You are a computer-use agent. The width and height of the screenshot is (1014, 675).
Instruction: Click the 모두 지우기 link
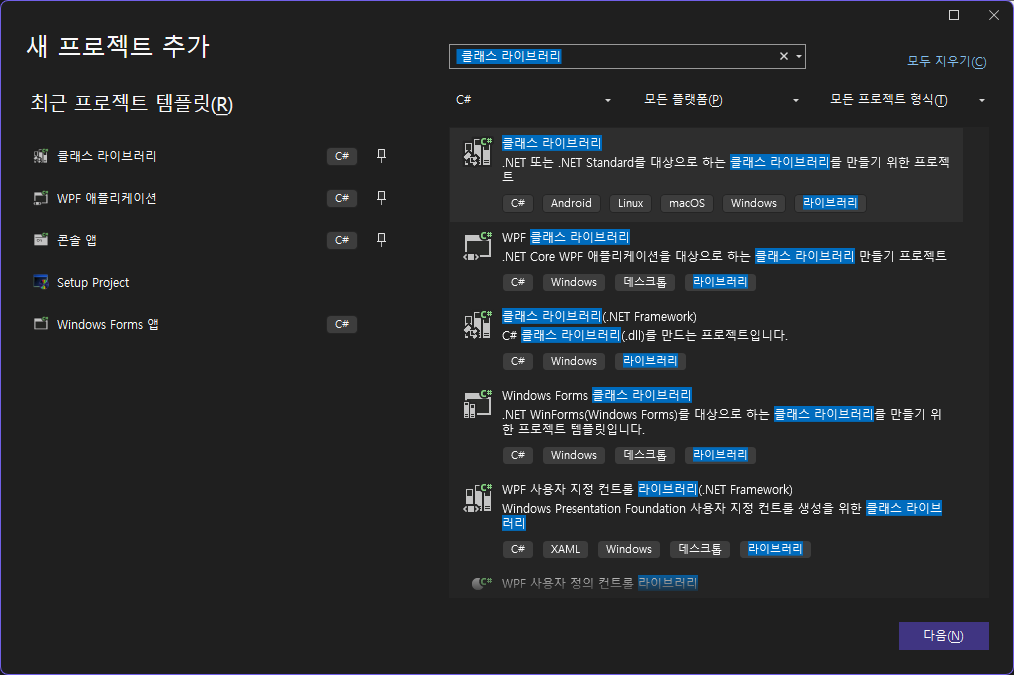tap(946, 61)
